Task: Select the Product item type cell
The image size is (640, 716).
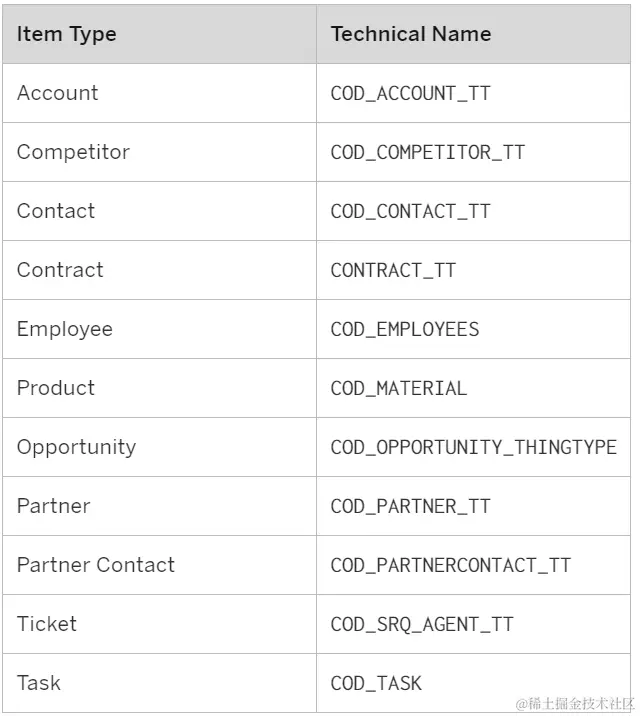Action: (x=56, y=388)
